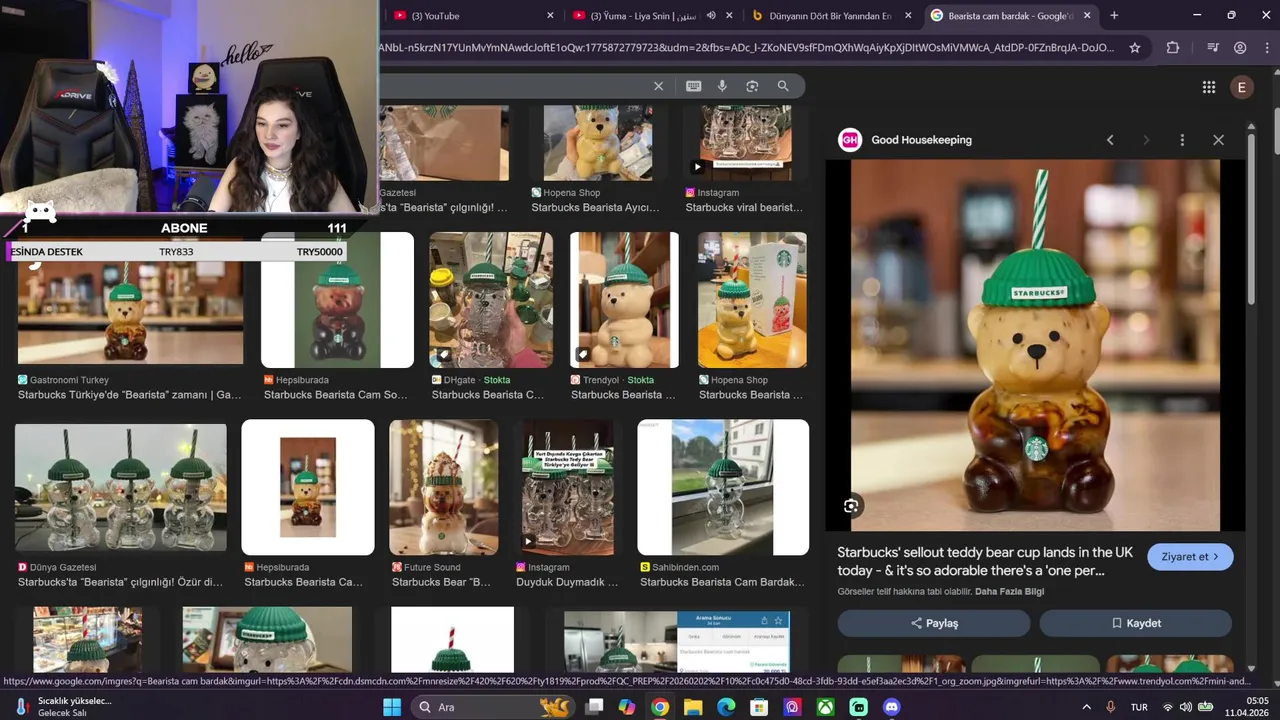1280x720 pixels.
Task: Open the Trendyol Stokta bear cup thumbnail
Action: 624,300
